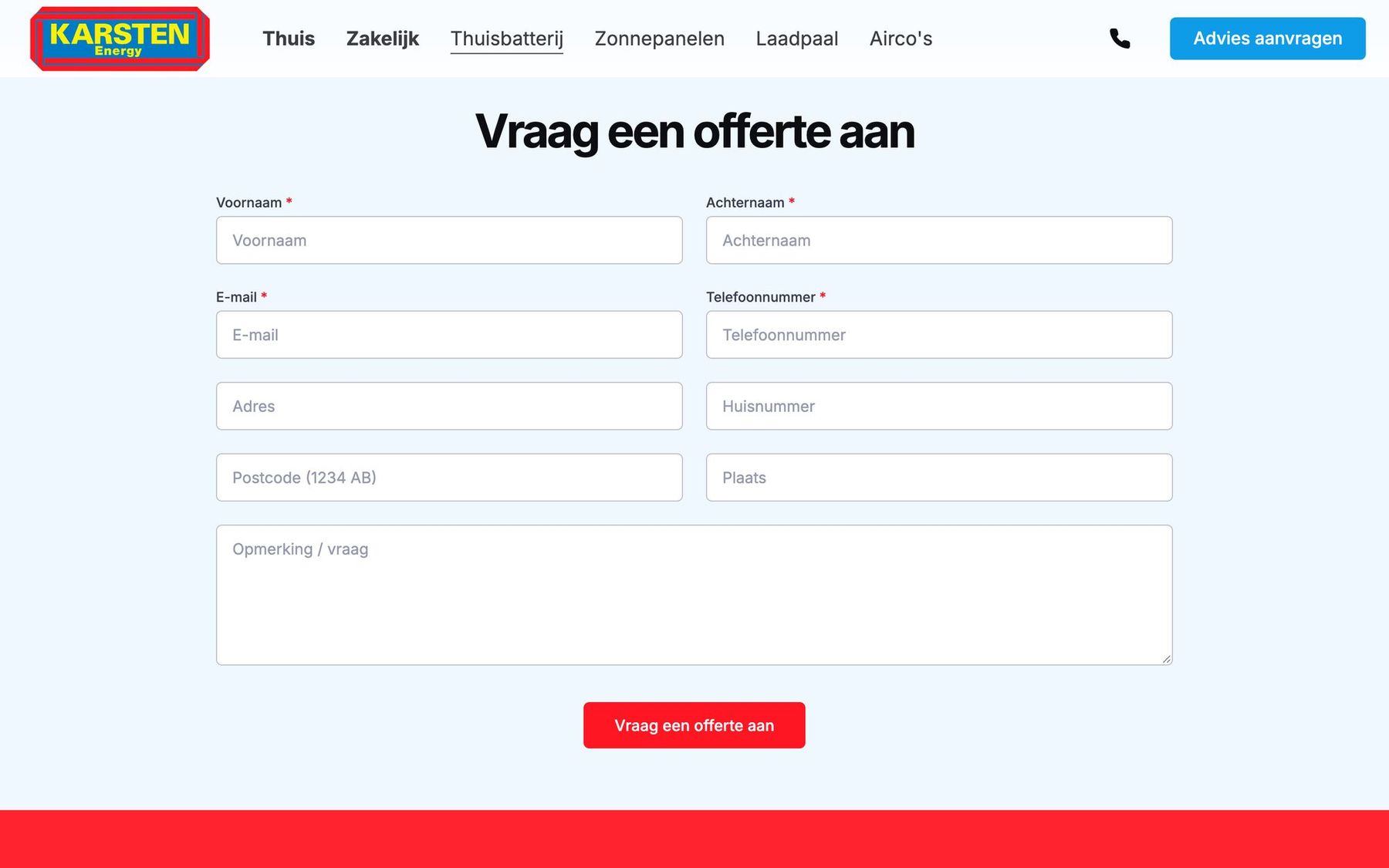This screenshot has width=1389, height=868.
Task: Open the Thuis menu item
Action: pos(289,39)
